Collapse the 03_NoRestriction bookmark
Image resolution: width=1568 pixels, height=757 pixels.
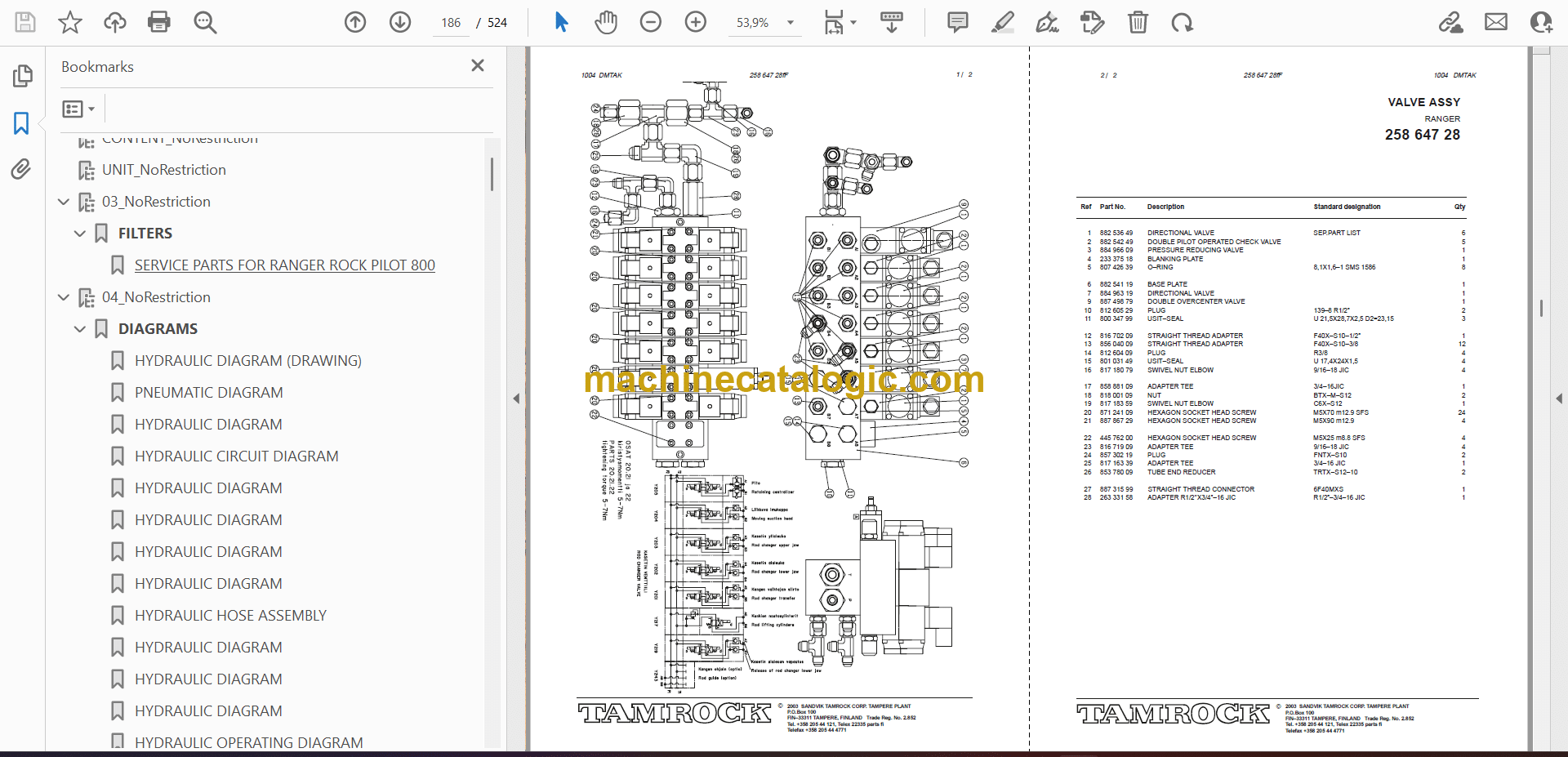pyautogui.click(x=64, y=202)
